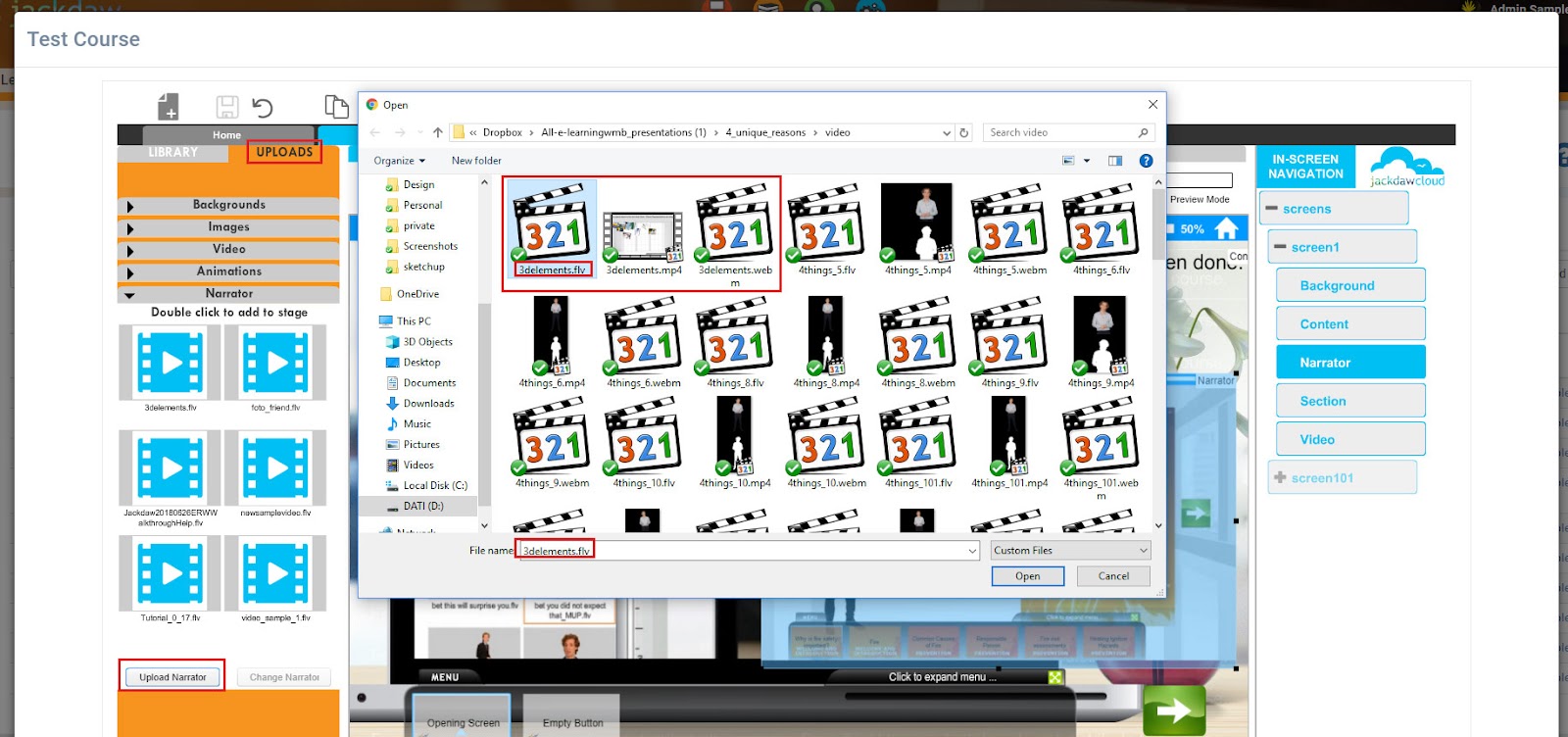Save the course with the floppy disk icon

click(227, 107)
